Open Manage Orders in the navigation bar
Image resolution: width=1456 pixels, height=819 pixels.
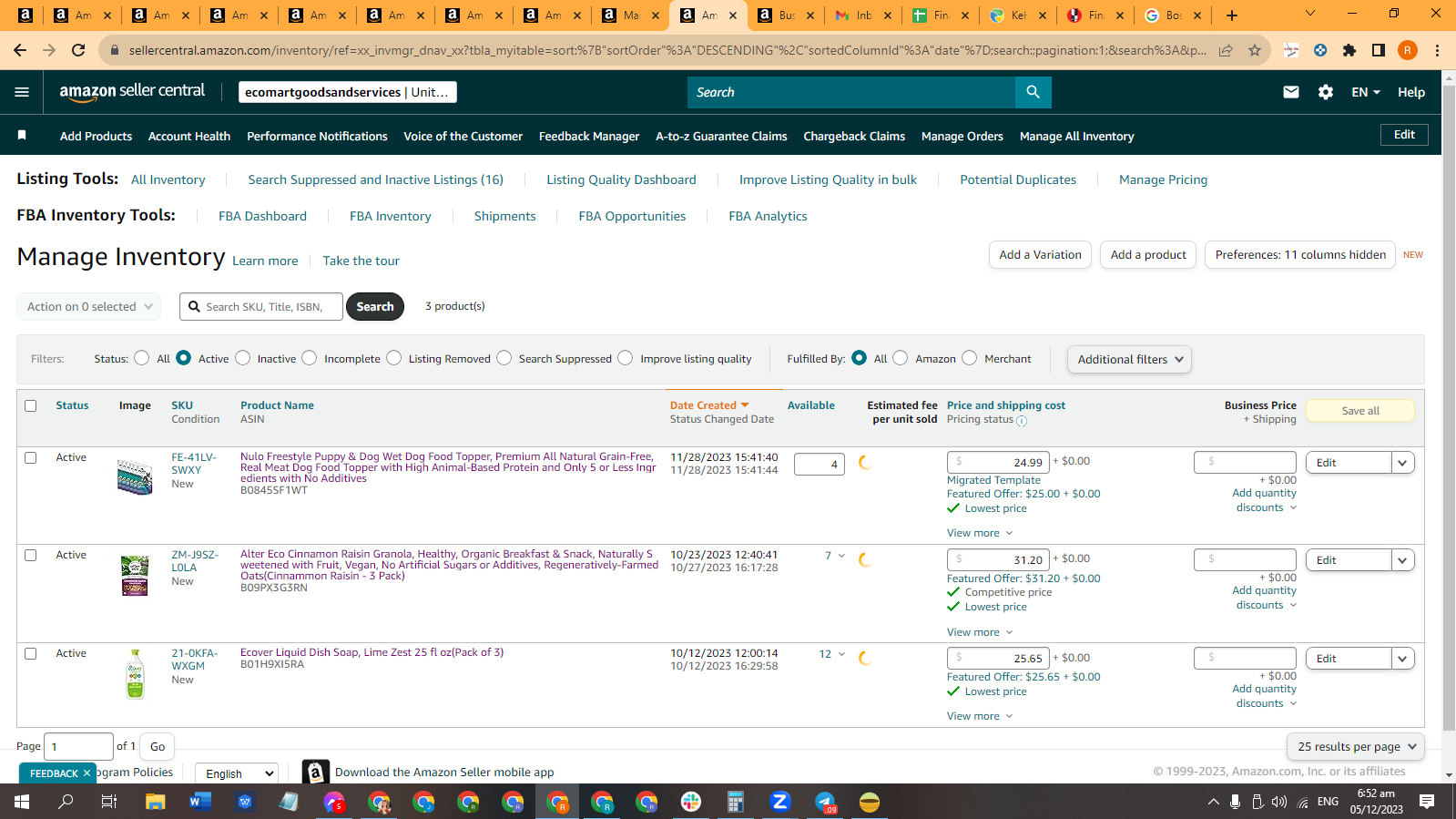[x=962, y=137]
